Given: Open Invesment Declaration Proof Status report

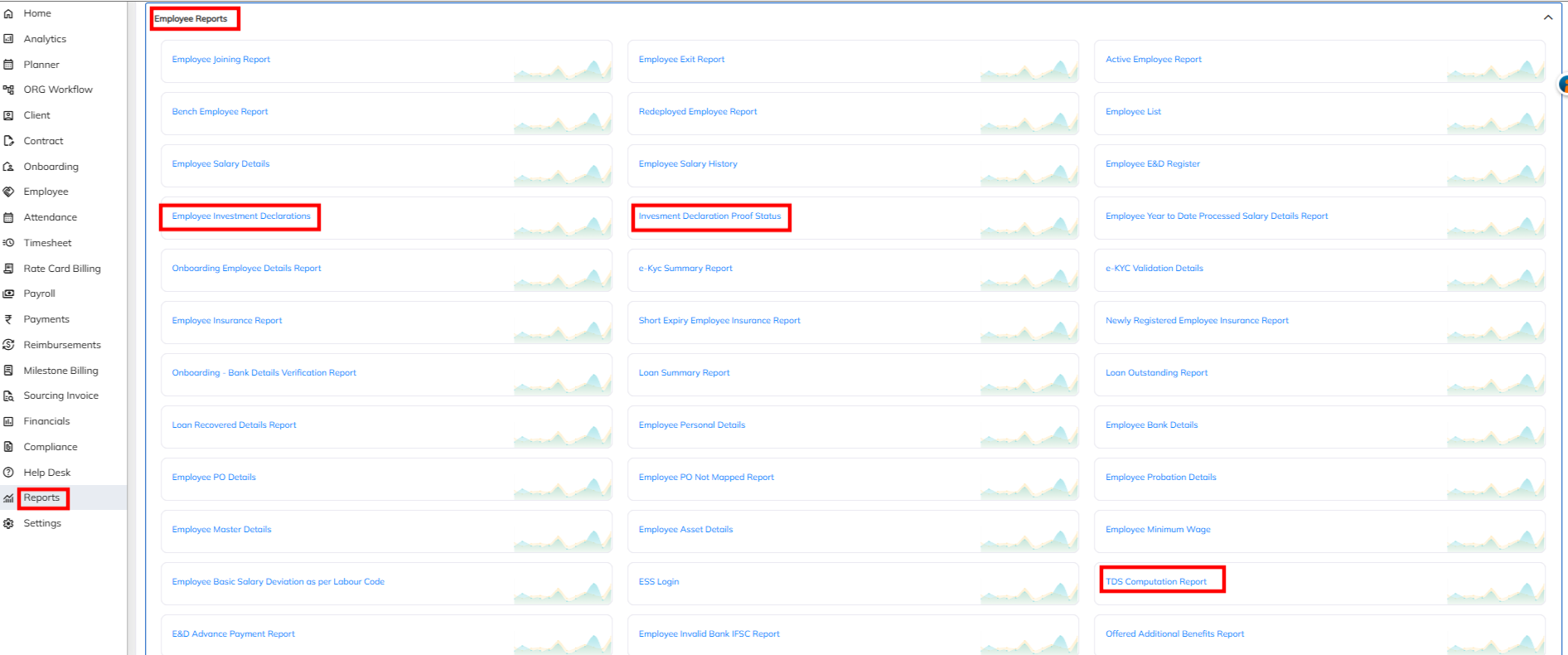Looking at the screenshot, I should 709,216.
